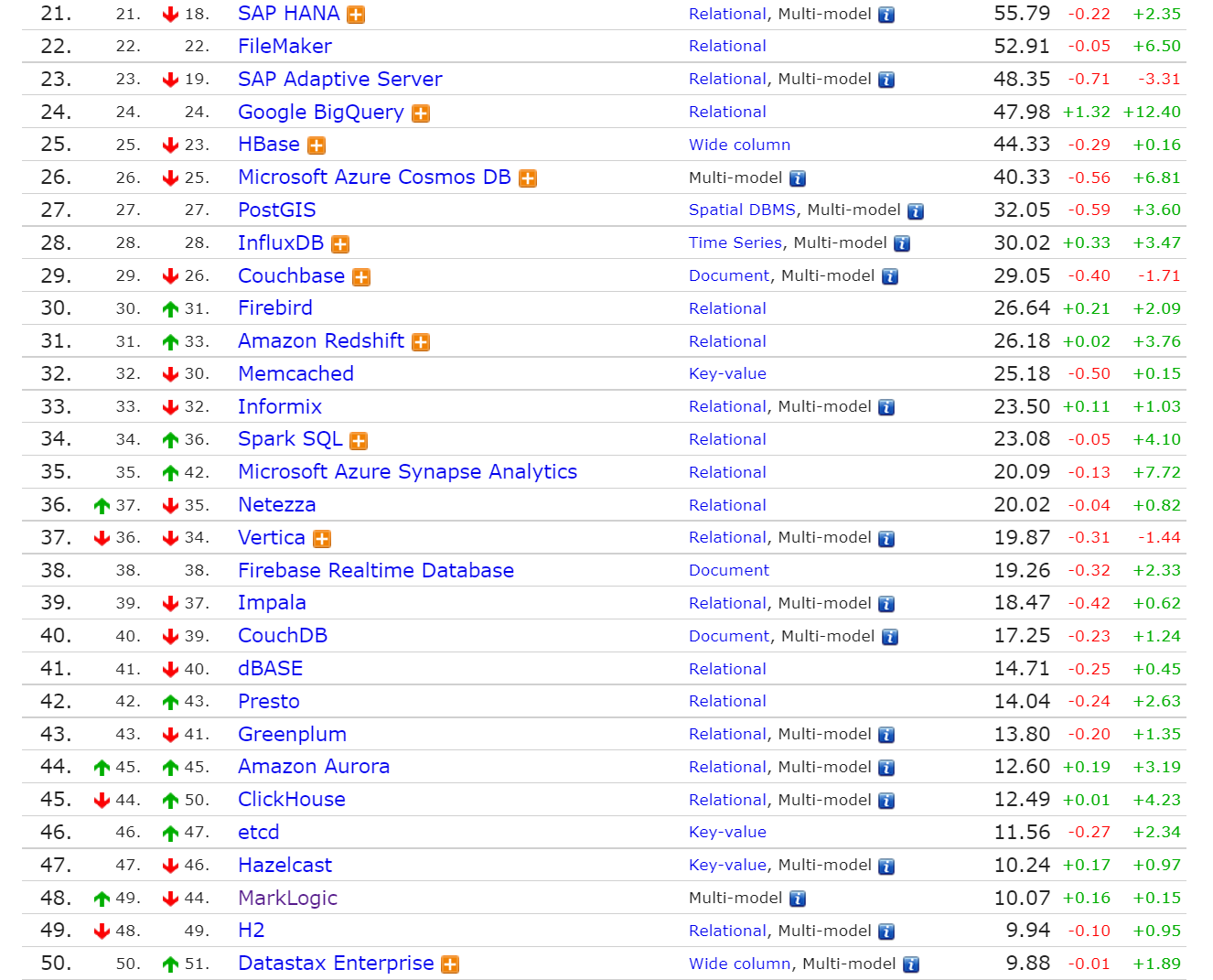The width and height of the screenshot is (1213, 980).
Task: Click Document category in Couchbase row
Action: tap(729, 276)
